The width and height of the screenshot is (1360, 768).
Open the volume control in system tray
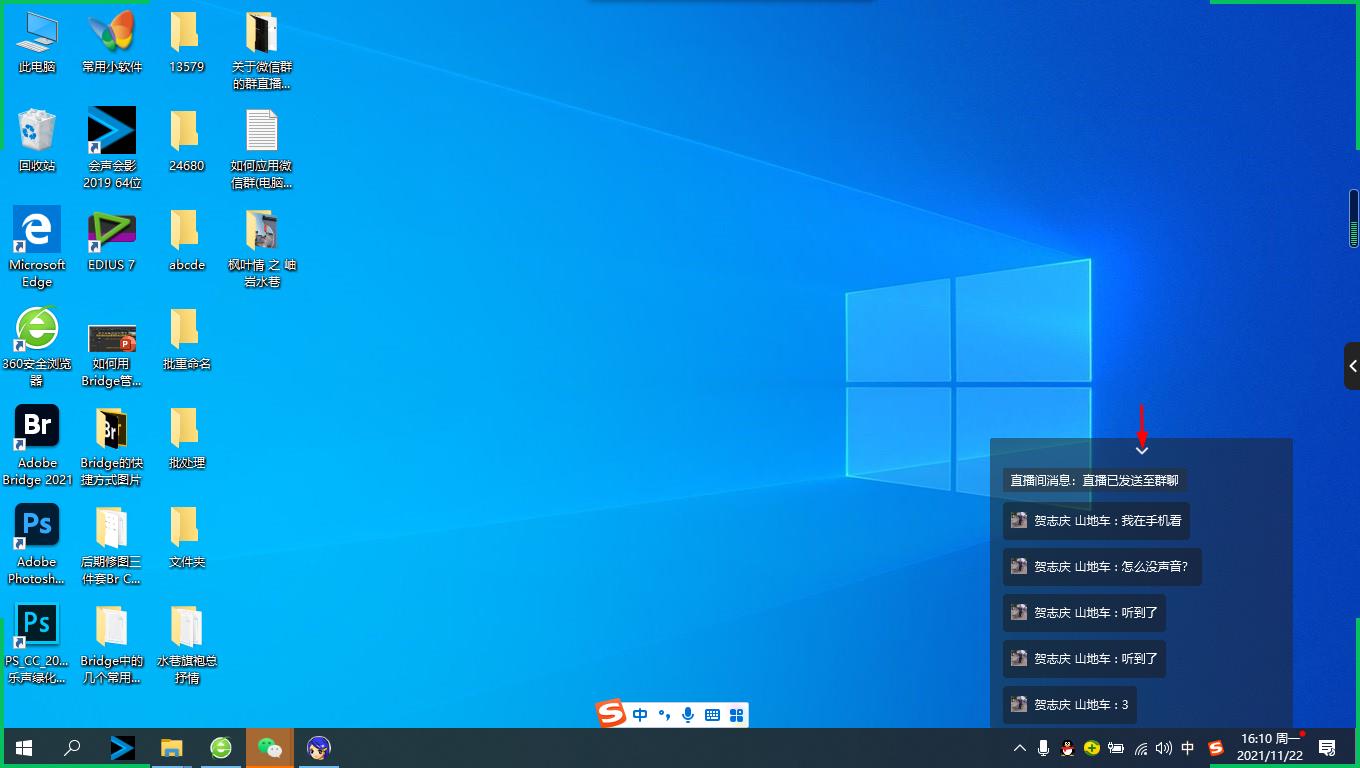pos(1164,748)
